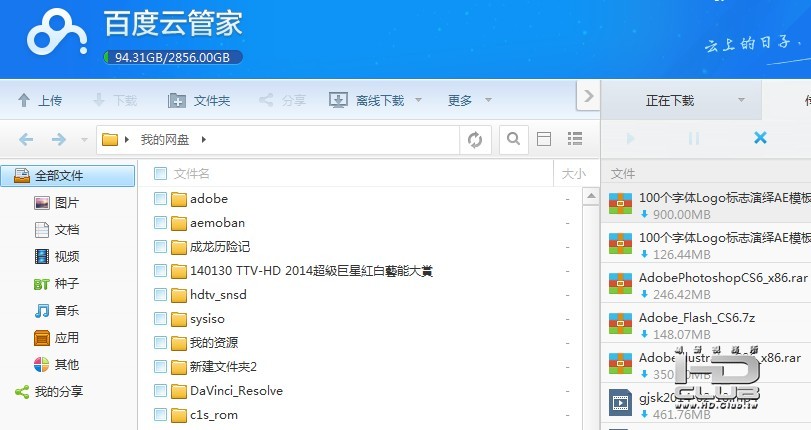Viewport: 811px width, 430px height.
Task: Check the 新建文件夹2 folder checkbox
Action: (x=160, y=367)
